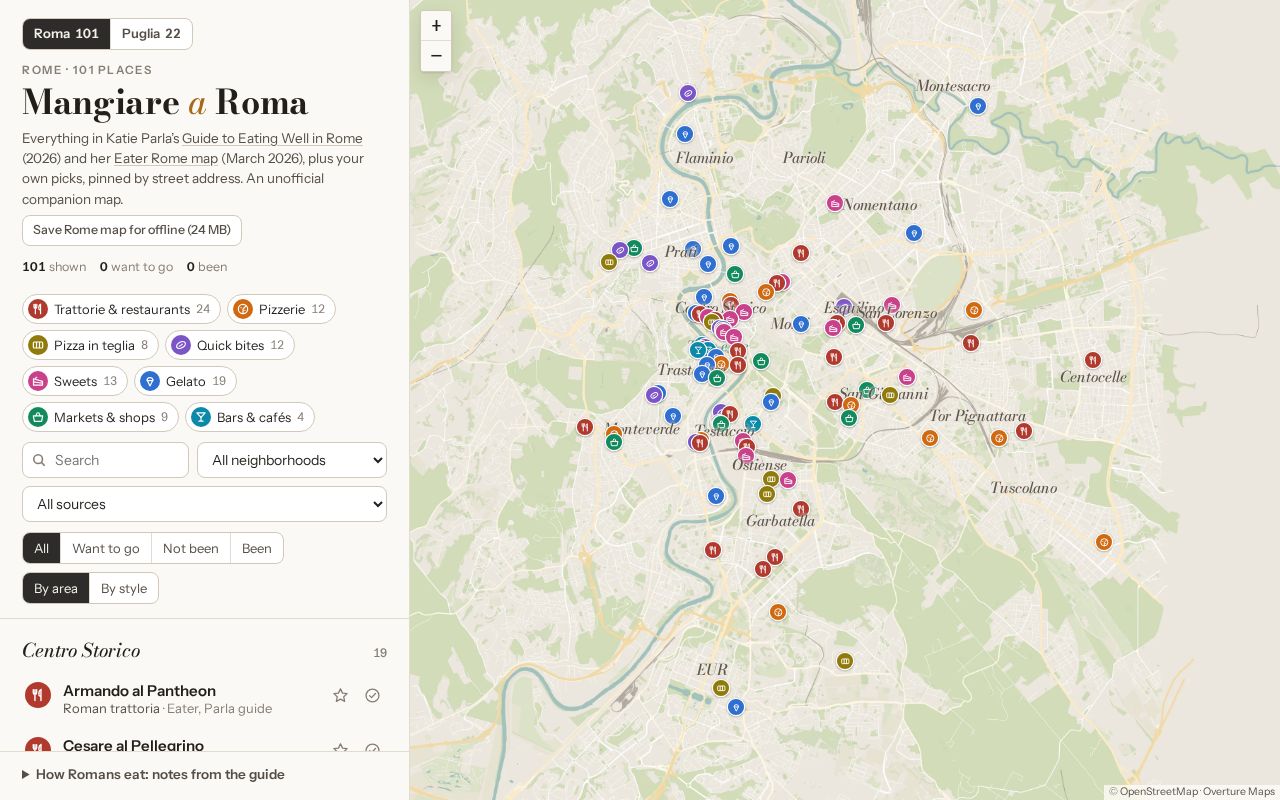Click the orange pizzeria pin near Tor Pignattara
Viewport: 1280px width, 800px height.
pyautogui.click(x=999, y=438)
